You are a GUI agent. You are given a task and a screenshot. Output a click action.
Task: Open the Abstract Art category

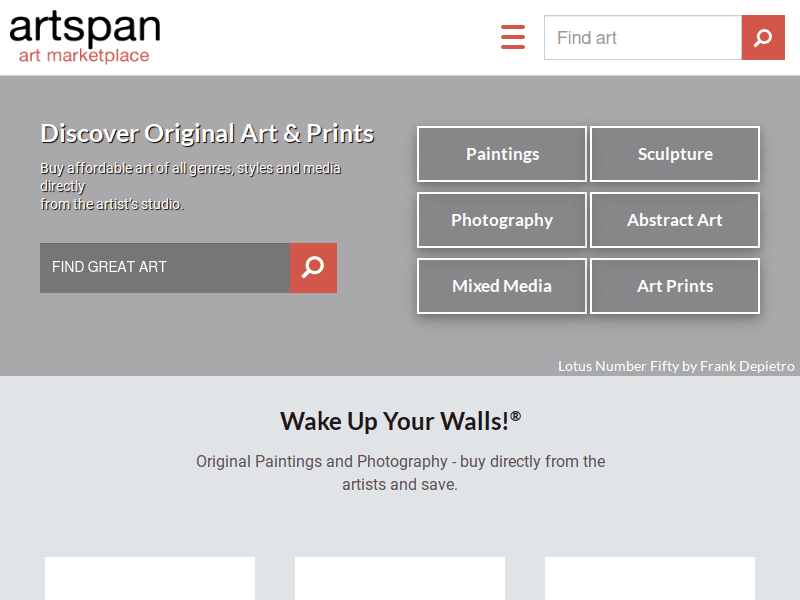[x=674, y=220]
